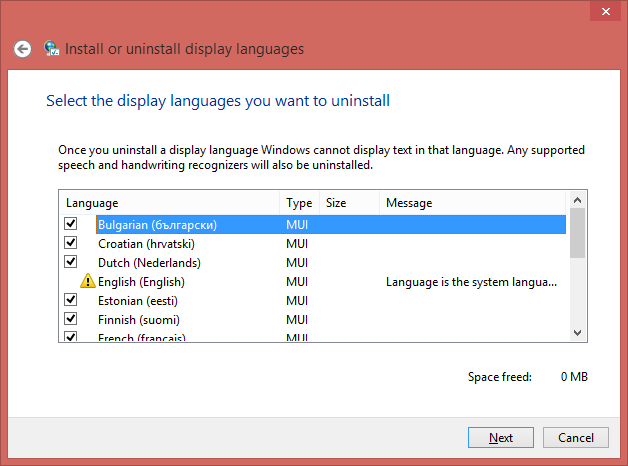Screen dimensions: 628x466
Task: Select the English (English) row
Action: click(141, 282)
